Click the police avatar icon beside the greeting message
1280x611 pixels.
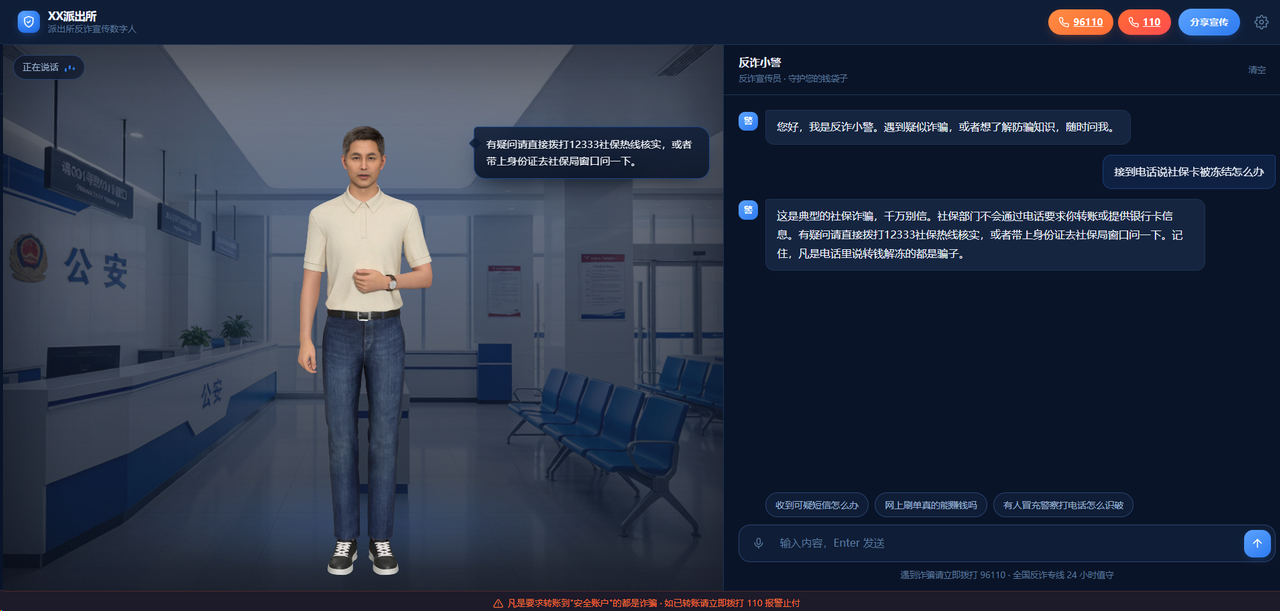(x=748, y=121)
